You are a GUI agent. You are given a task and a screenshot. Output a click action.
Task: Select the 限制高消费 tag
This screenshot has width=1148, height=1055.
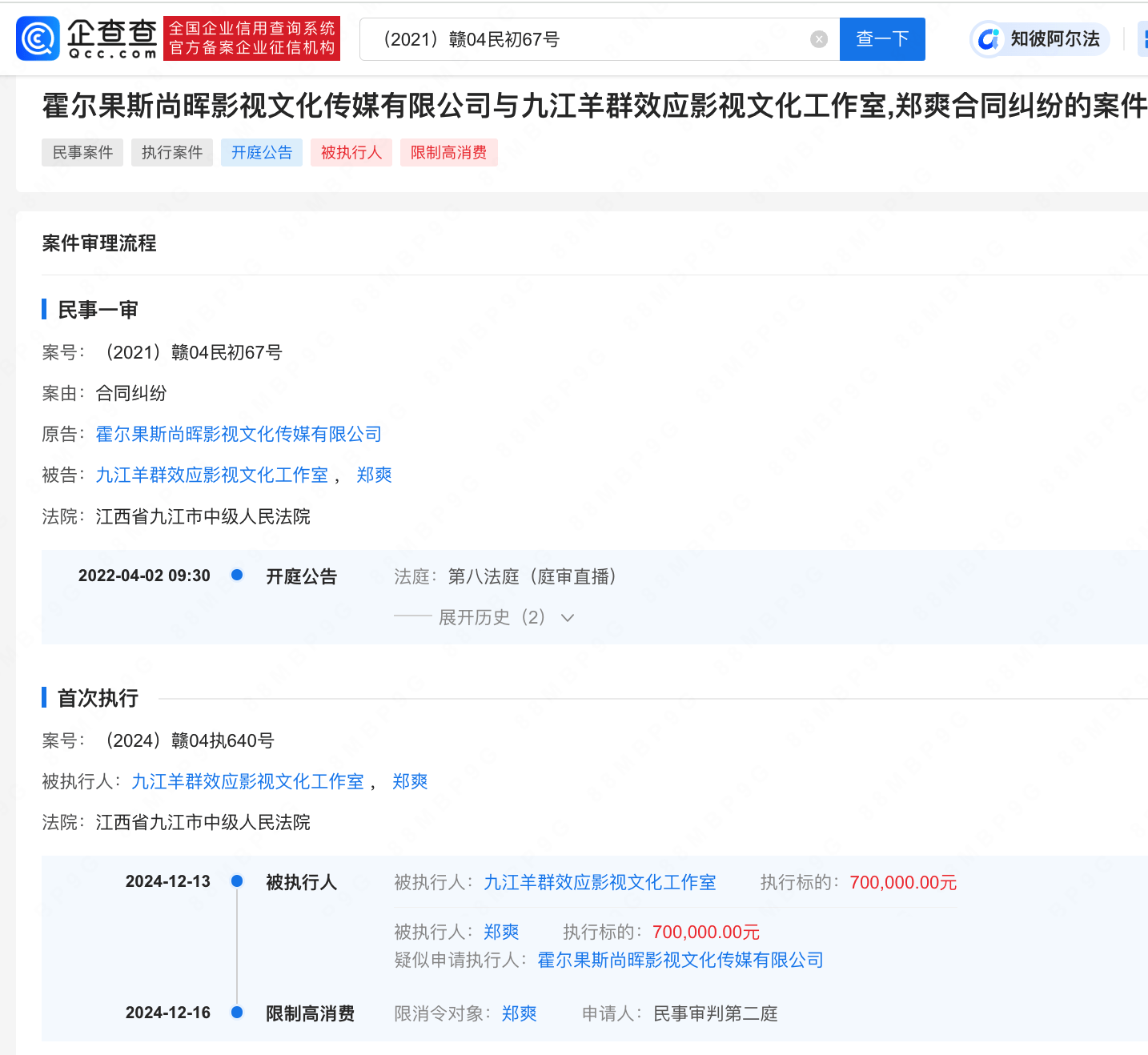click(449, 152)
